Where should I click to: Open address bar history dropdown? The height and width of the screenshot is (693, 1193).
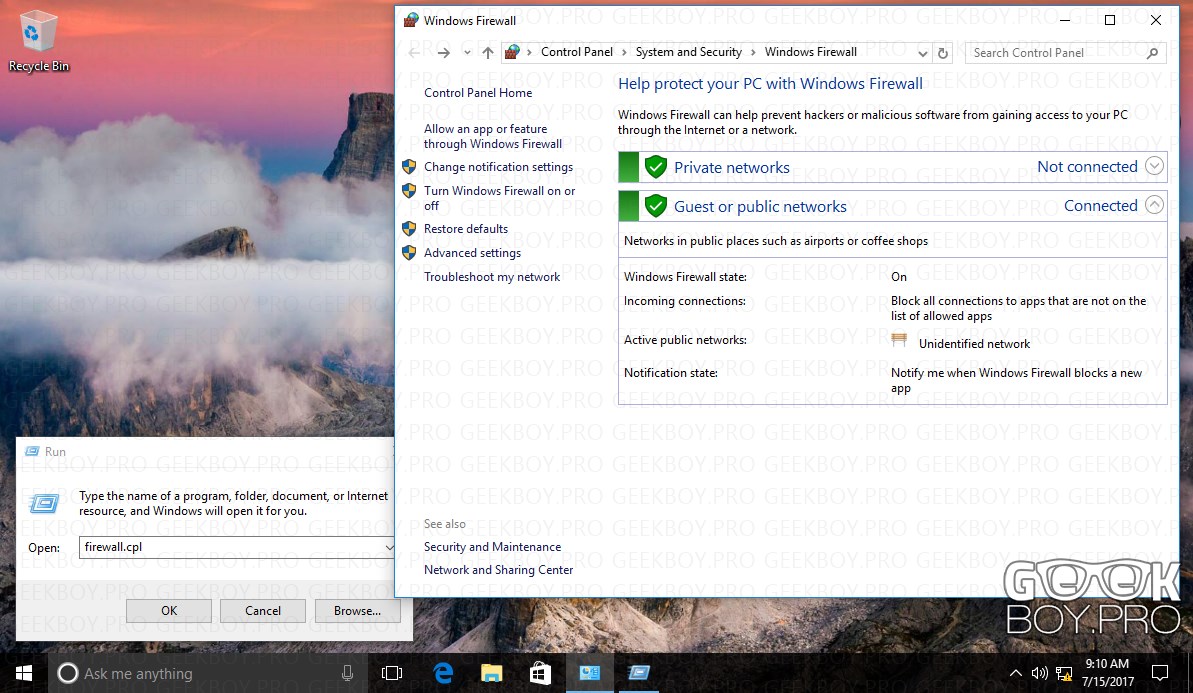[922, 52]
